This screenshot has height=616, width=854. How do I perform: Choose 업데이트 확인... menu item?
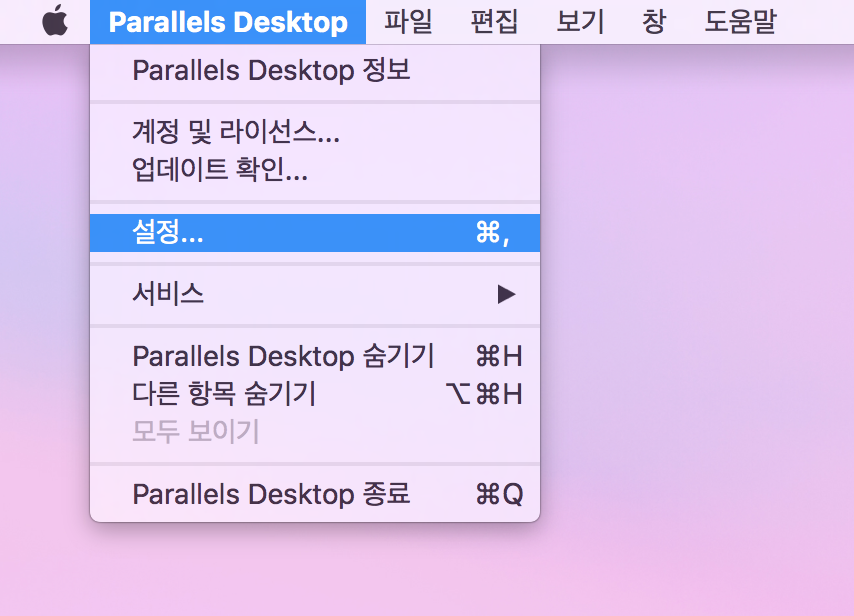(315, 169)
